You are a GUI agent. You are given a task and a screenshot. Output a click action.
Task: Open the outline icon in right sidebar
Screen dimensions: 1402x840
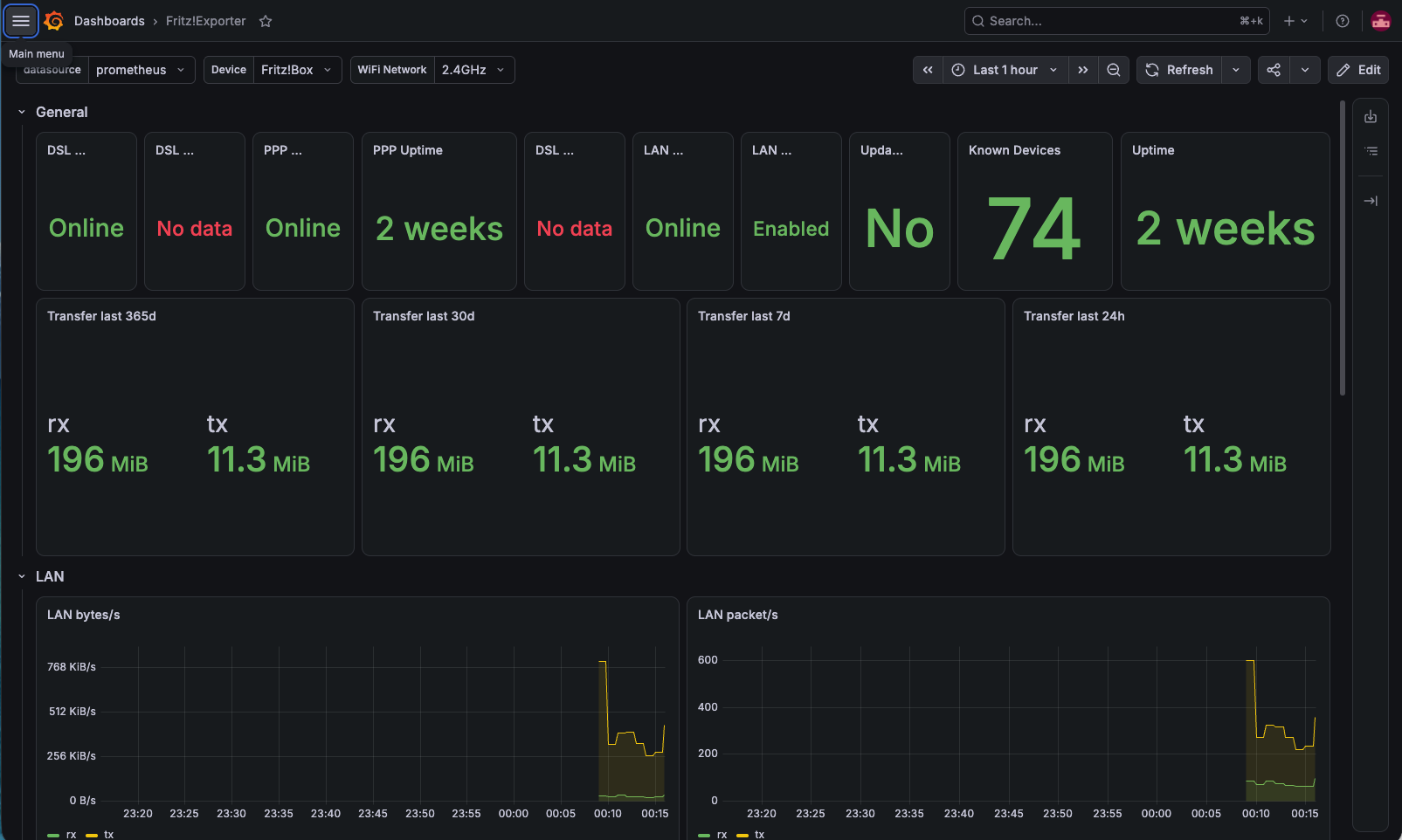[1371, 151]
